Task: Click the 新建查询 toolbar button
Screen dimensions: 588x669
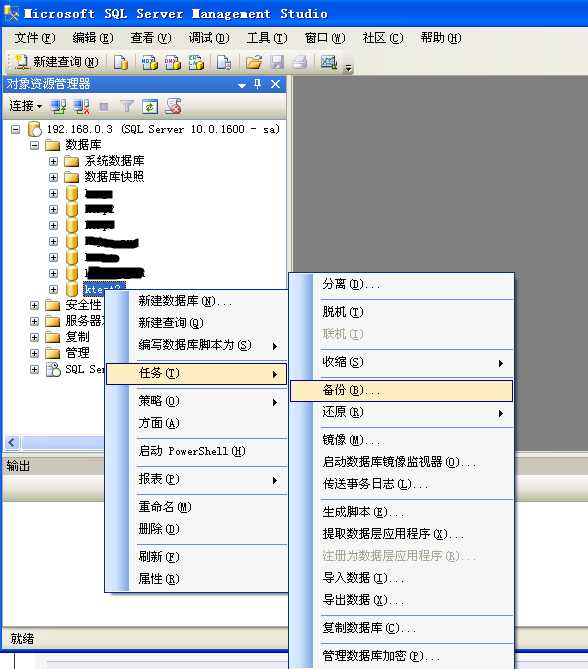Action: click(57, 62)
